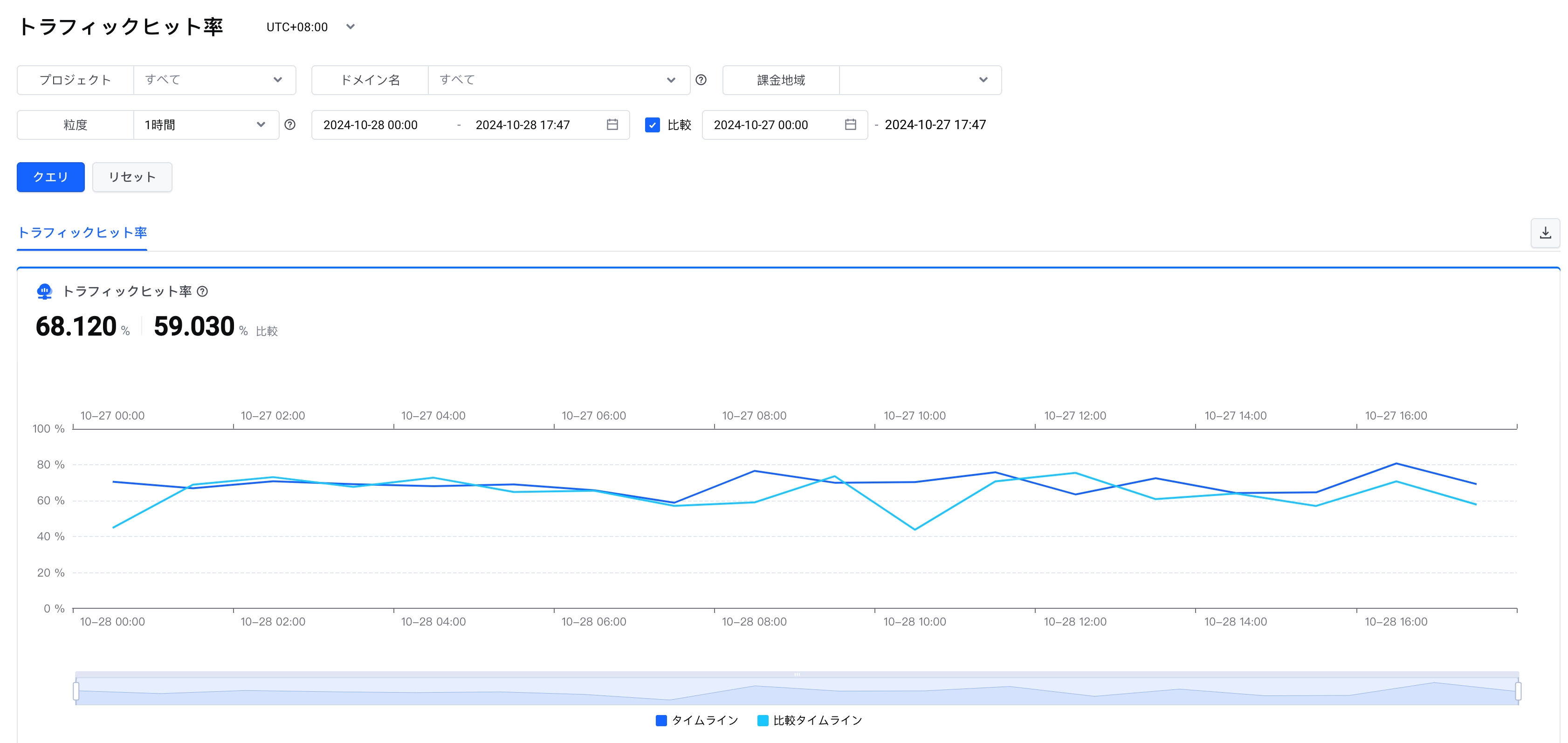Open the UTC+08:00 timezone dropdown
This screenshot has width=1568, height=743.
[310, 27]
